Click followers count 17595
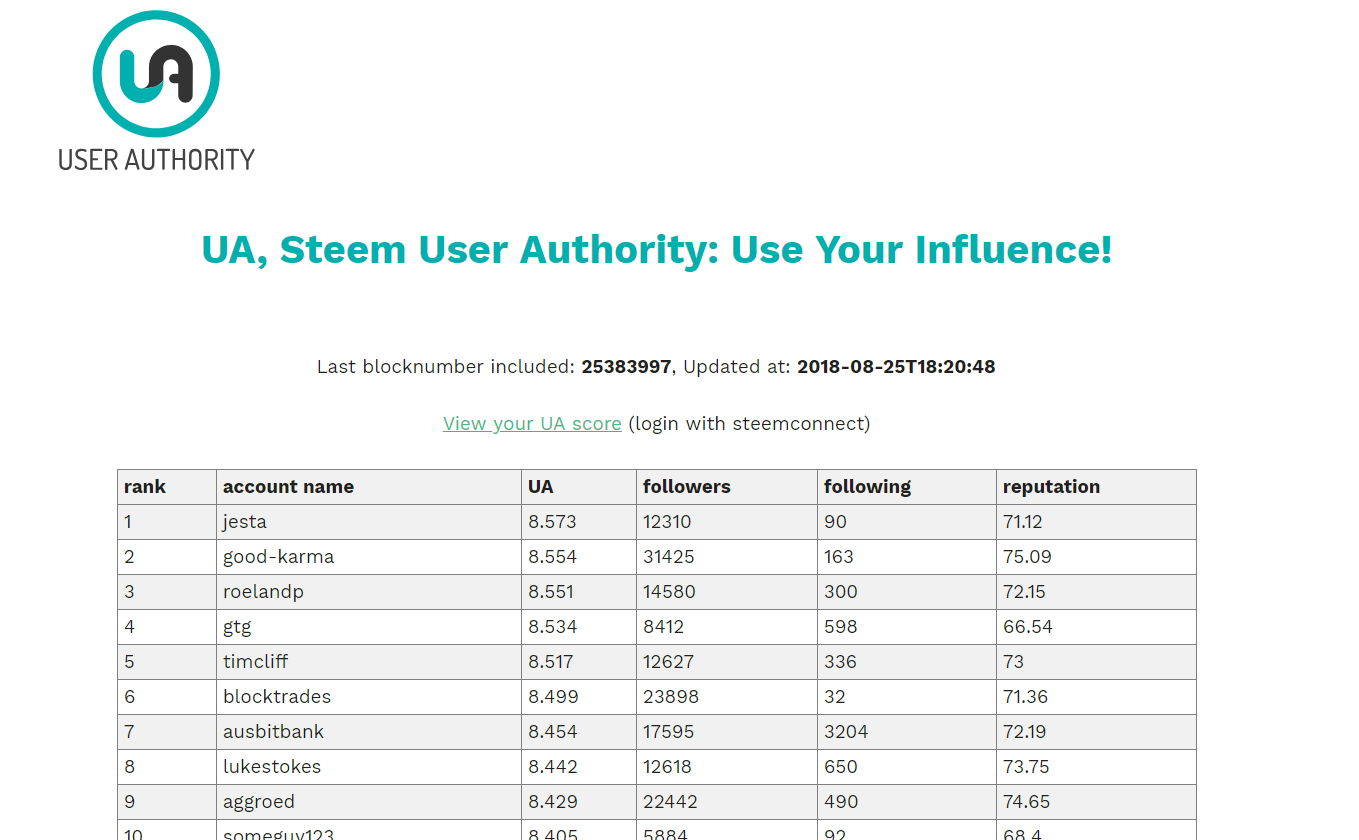1359x840 pixels. click(x=668, y=732)
